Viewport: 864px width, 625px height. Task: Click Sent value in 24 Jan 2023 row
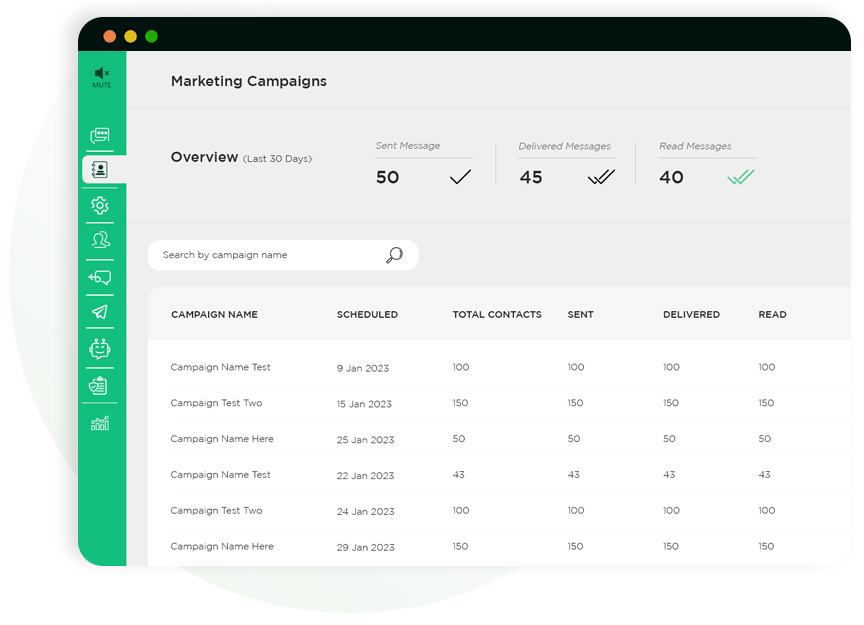(576, 510)
